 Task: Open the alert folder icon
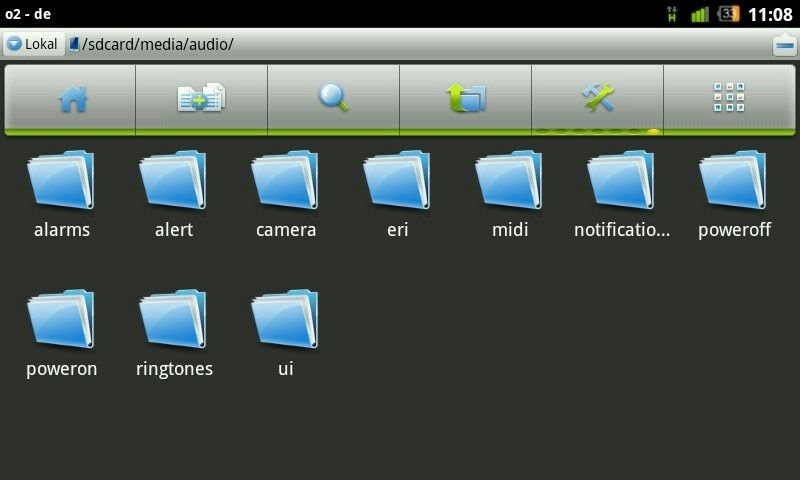(173, 180)
